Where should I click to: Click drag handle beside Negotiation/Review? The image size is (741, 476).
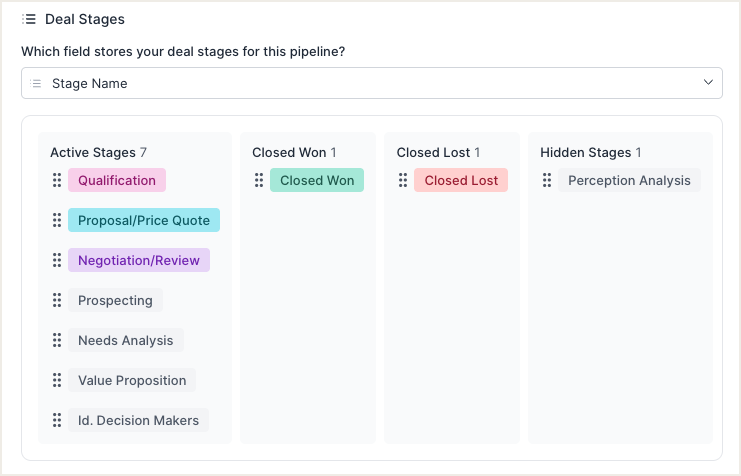pyautogui.click(x=57, y=260)
